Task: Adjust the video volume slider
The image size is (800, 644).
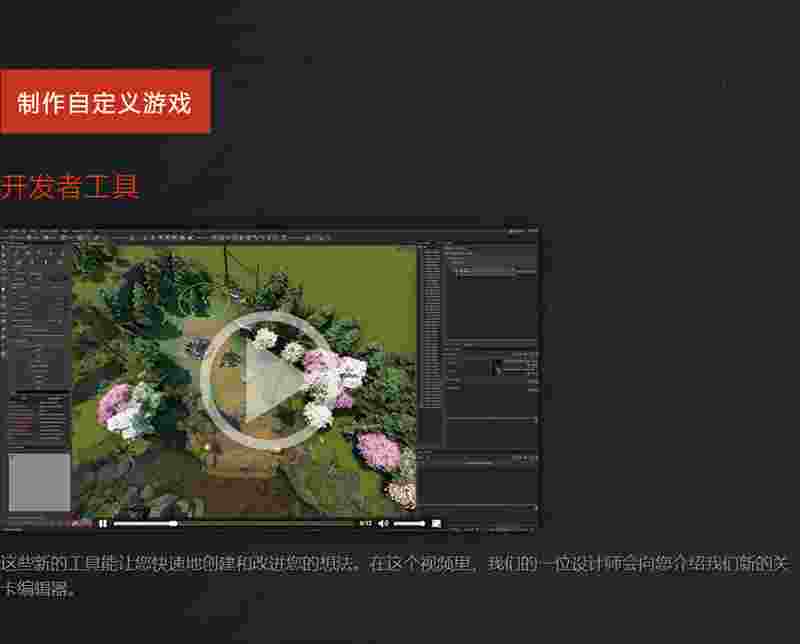Action: coord(409,523)
